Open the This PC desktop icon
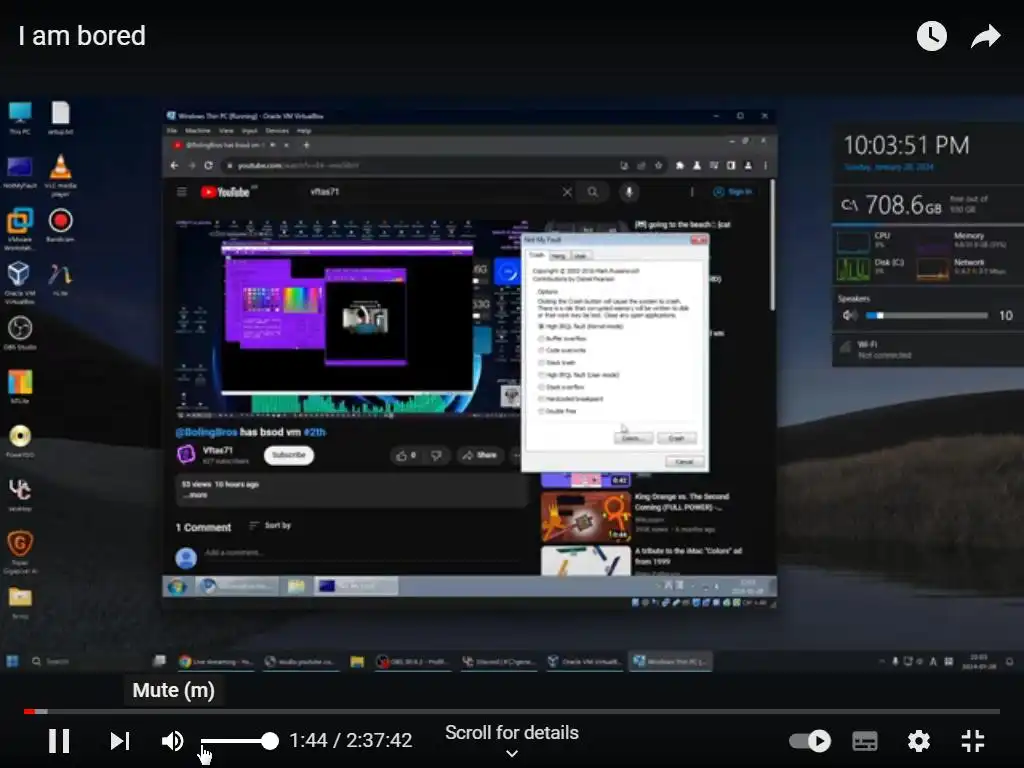 (x=20, y=118)
